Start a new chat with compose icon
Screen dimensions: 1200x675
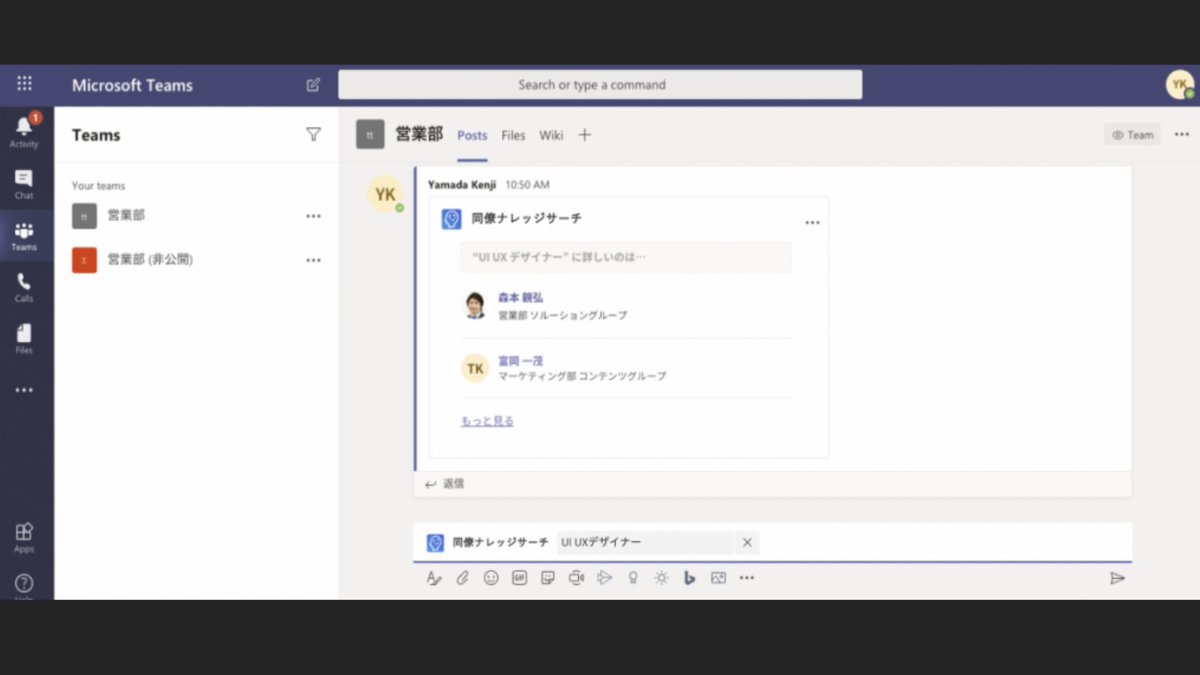tap(313, 85)
